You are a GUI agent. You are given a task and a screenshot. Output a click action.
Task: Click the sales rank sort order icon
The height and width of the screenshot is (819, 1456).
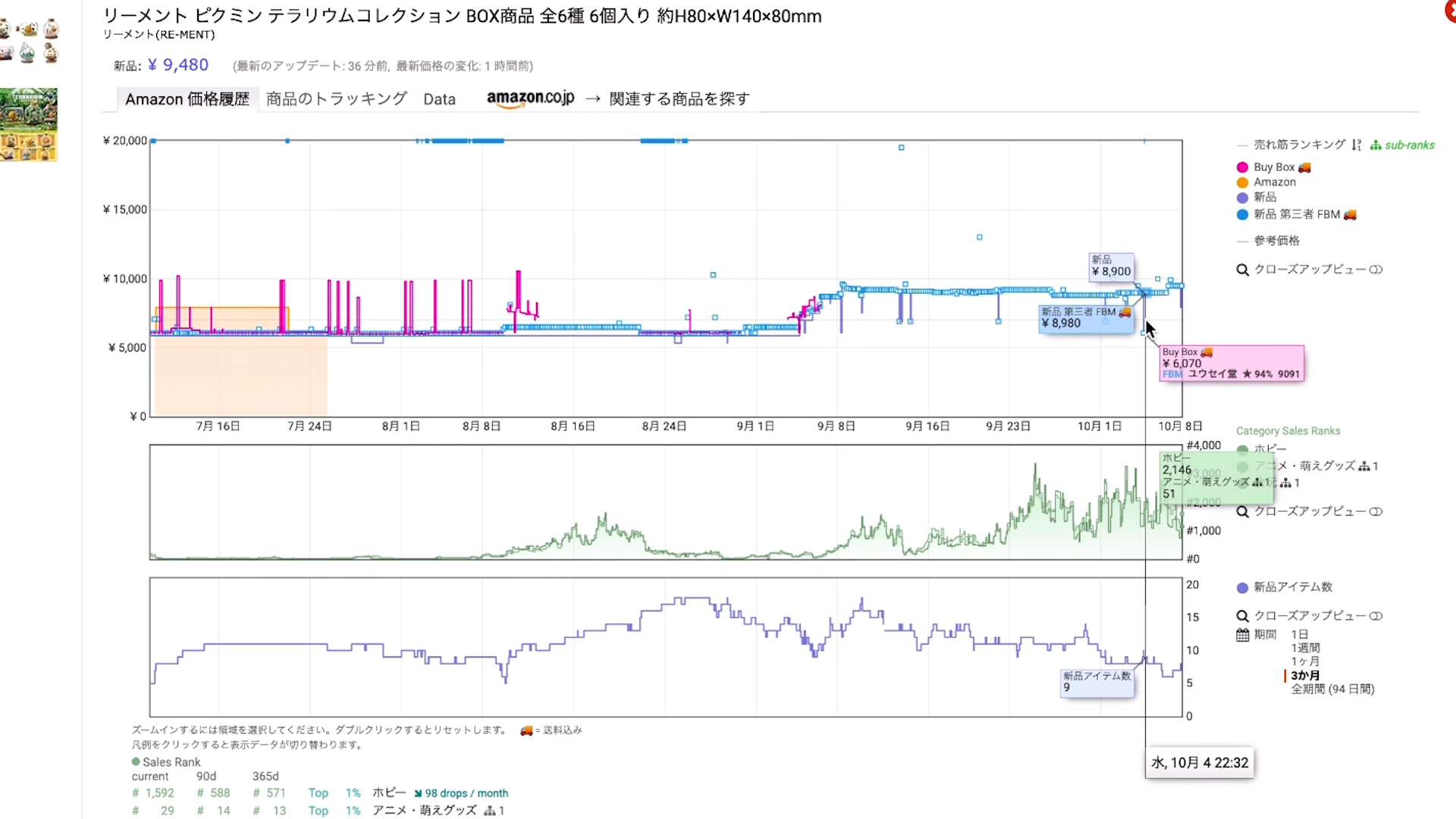coord(1356,145)
